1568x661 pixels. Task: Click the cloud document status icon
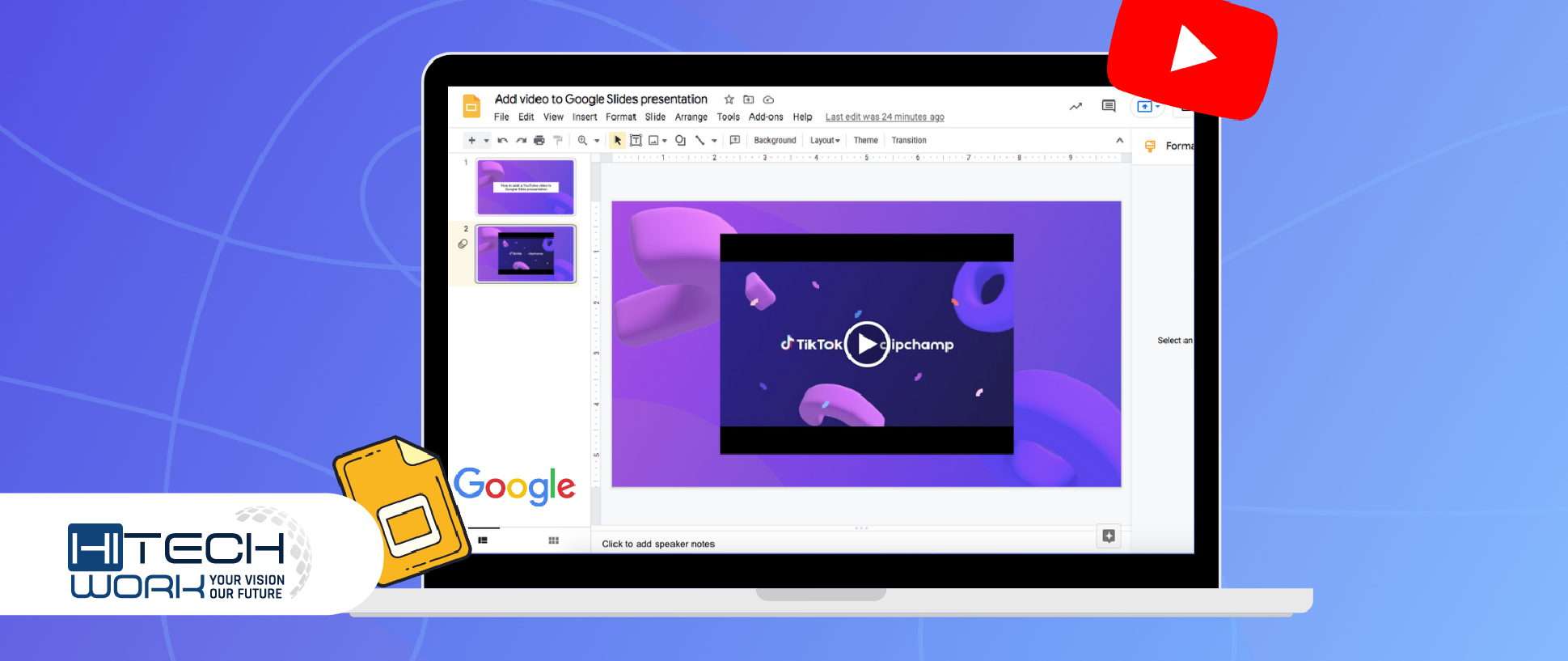[x=768, y=100]
